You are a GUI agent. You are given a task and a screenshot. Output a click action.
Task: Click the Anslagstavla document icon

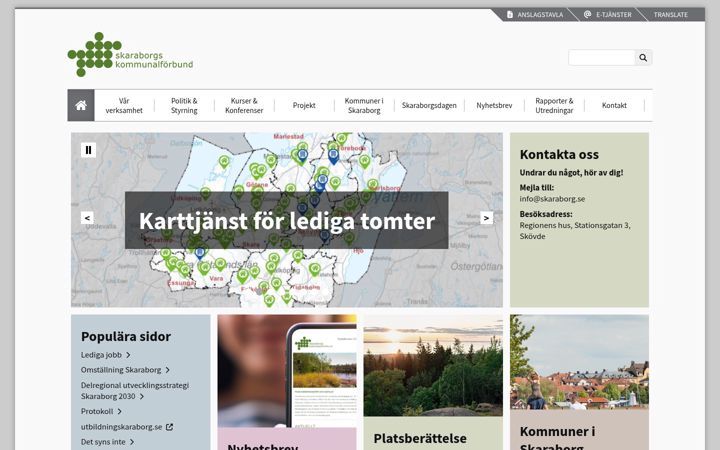coord(510,15)
